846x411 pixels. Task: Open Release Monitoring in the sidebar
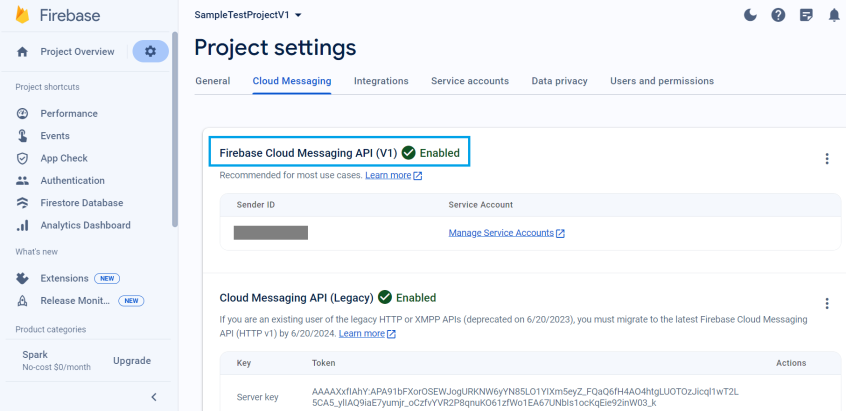click(75, 300)
